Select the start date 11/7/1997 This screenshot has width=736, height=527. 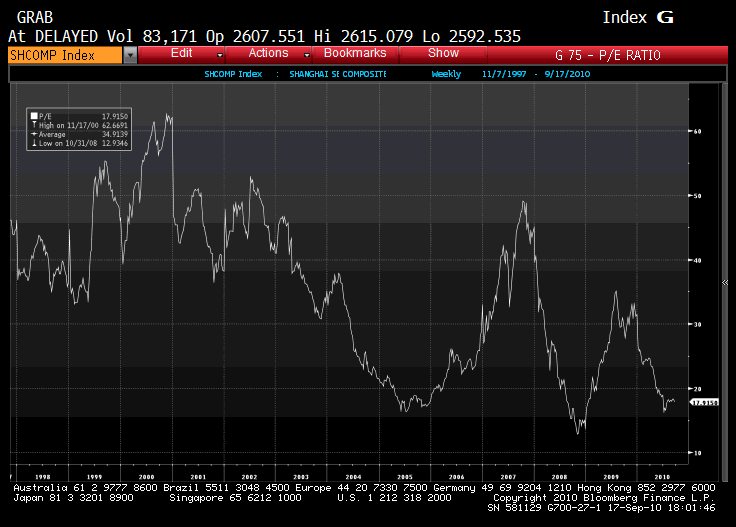click(504, 74)
